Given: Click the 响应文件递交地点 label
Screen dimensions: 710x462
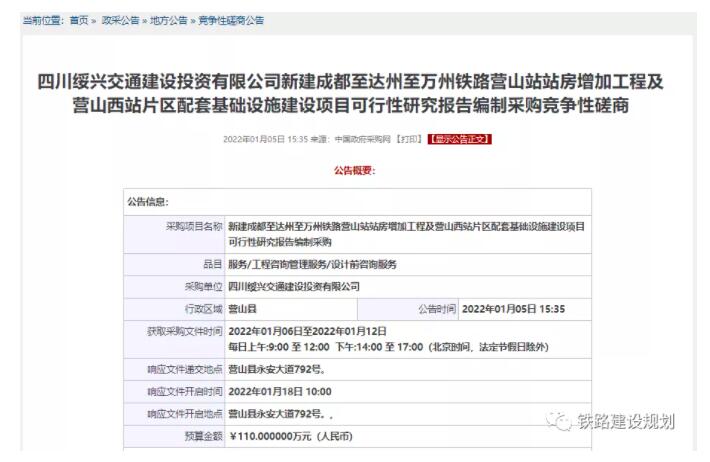Looking at the screenshot, I should point(185,370).
